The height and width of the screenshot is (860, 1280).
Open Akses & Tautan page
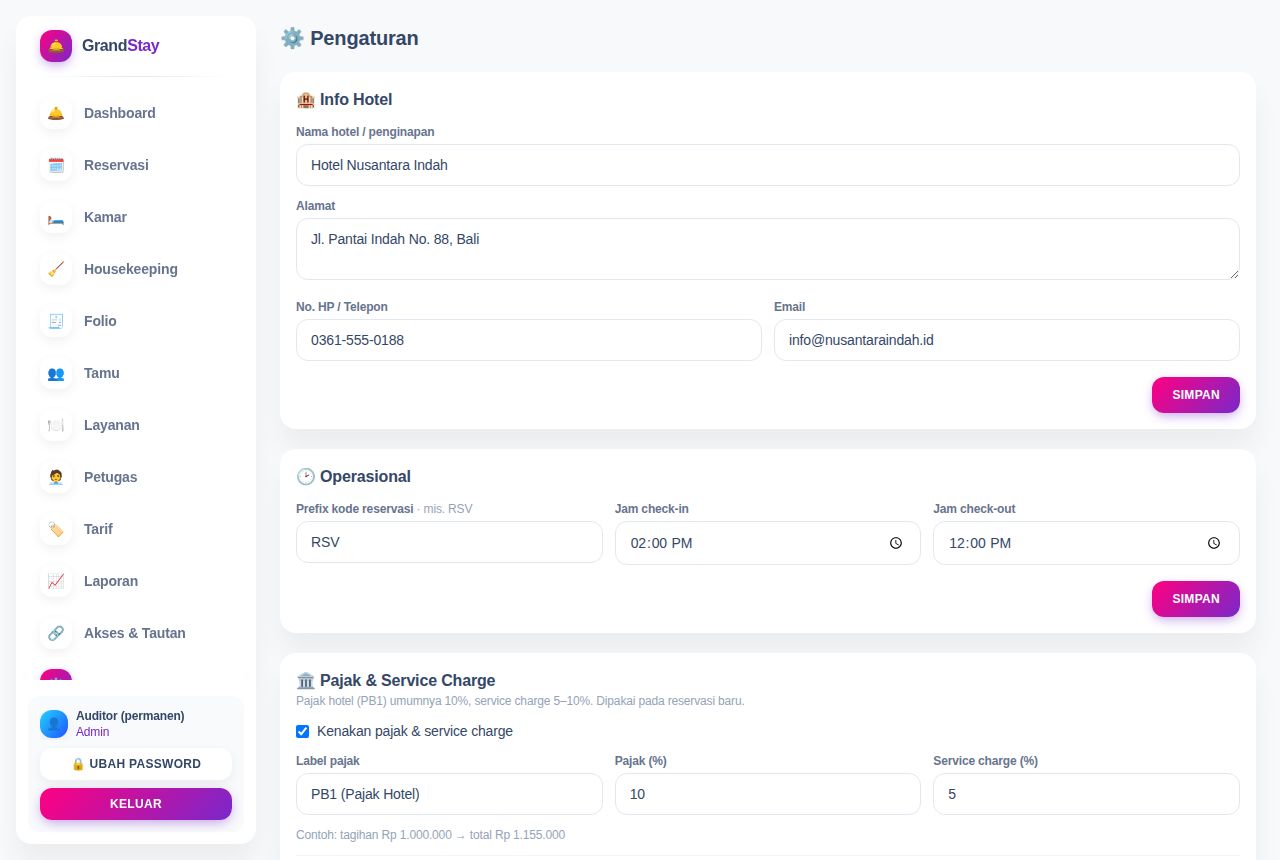tap(136, 633)
